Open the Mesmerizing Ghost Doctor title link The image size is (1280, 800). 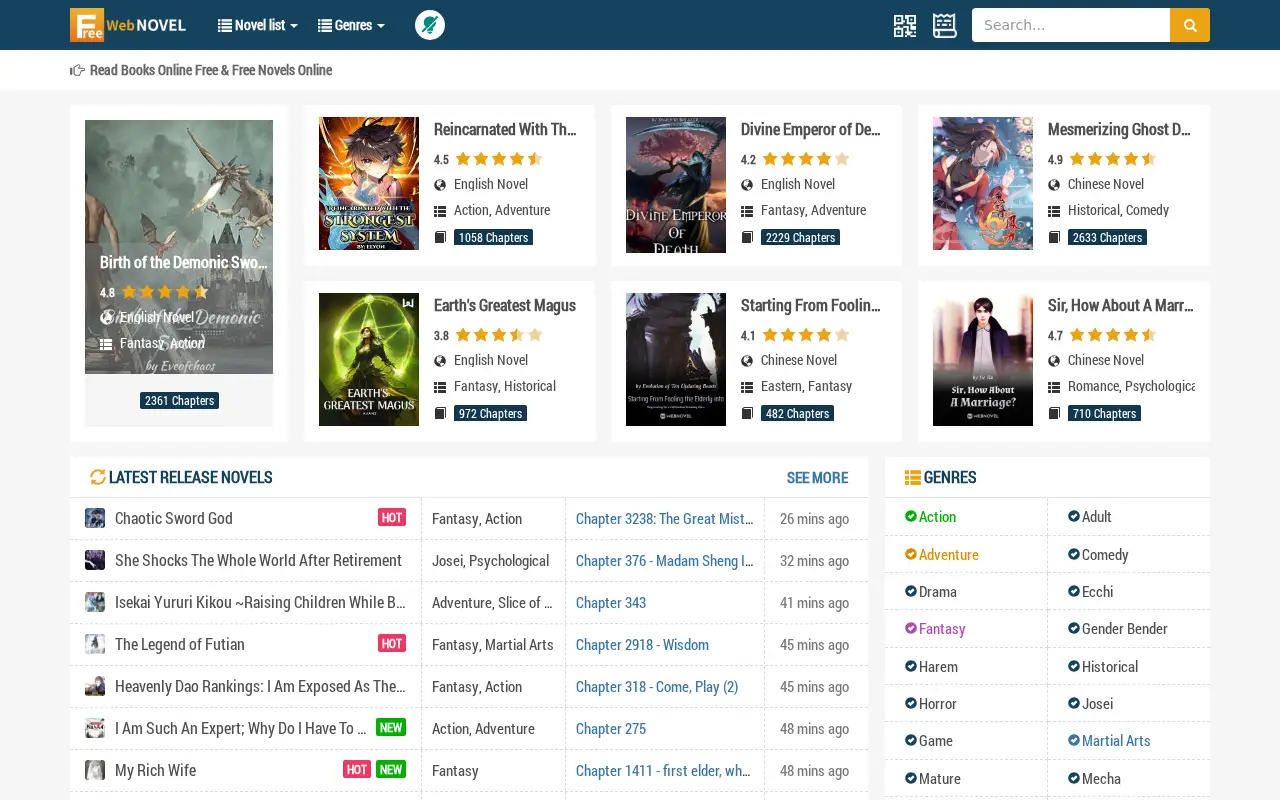click(x=1119, y=129)
